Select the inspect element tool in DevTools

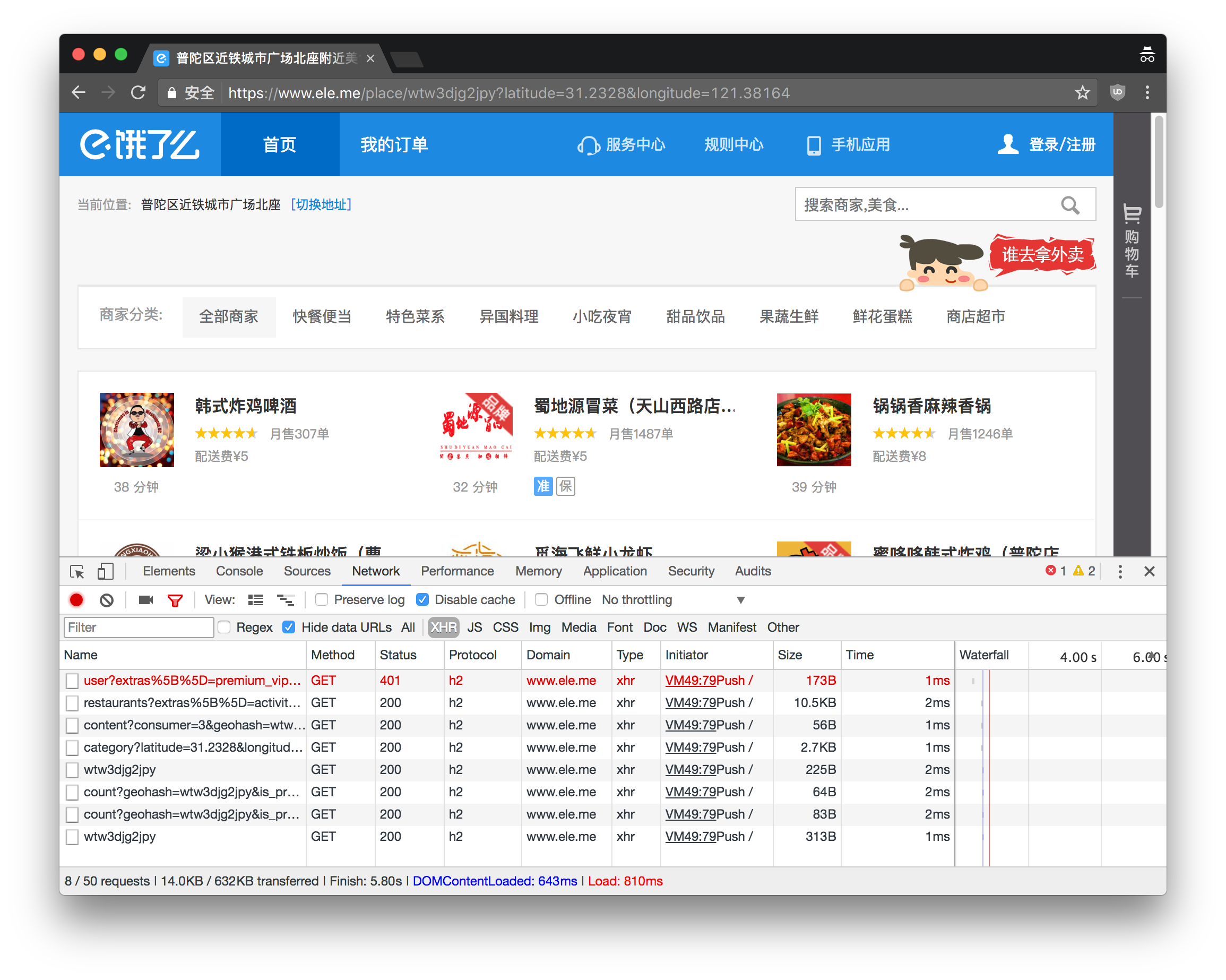(77, 572)
